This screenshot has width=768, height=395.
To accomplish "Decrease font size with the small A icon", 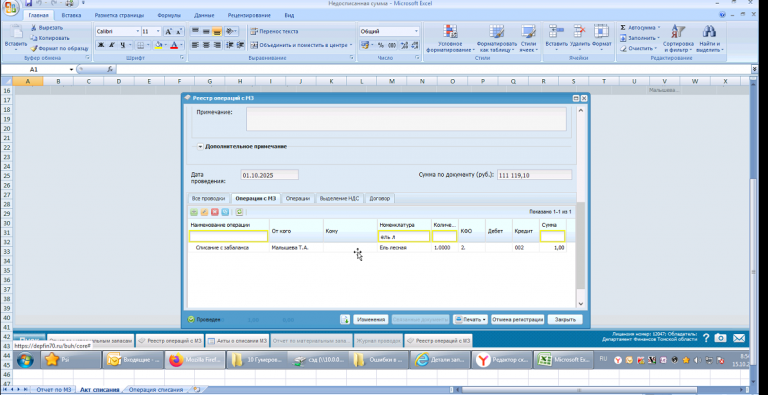I will coord(179,31).
